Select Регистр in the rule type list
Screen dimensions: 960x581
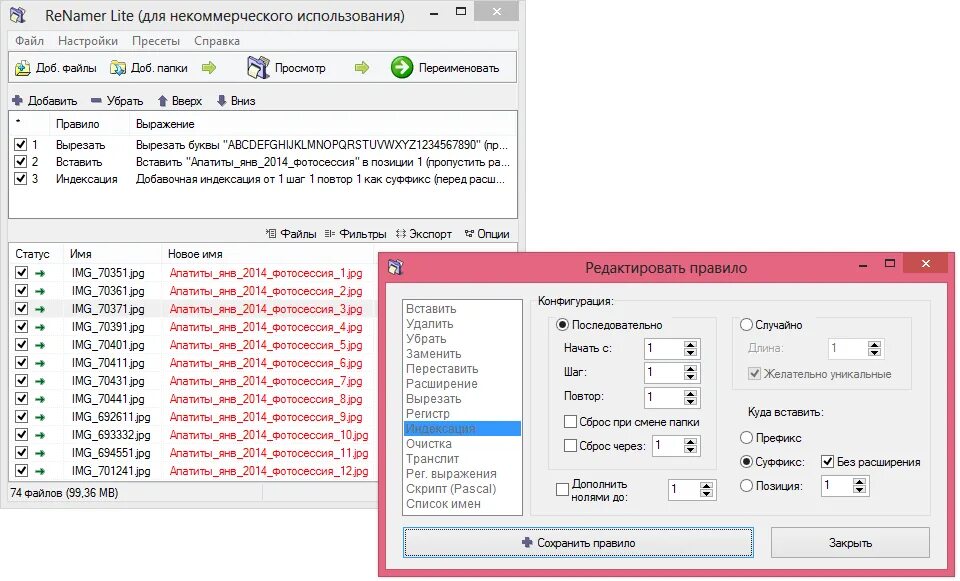click(462, 413)
